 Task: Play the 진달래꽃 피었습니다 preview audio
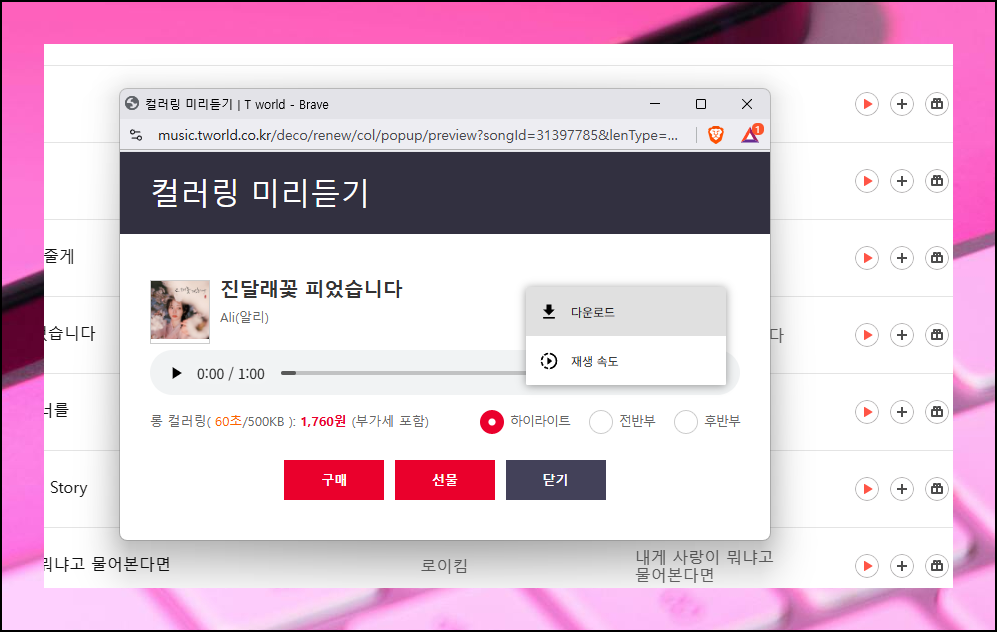176,373
